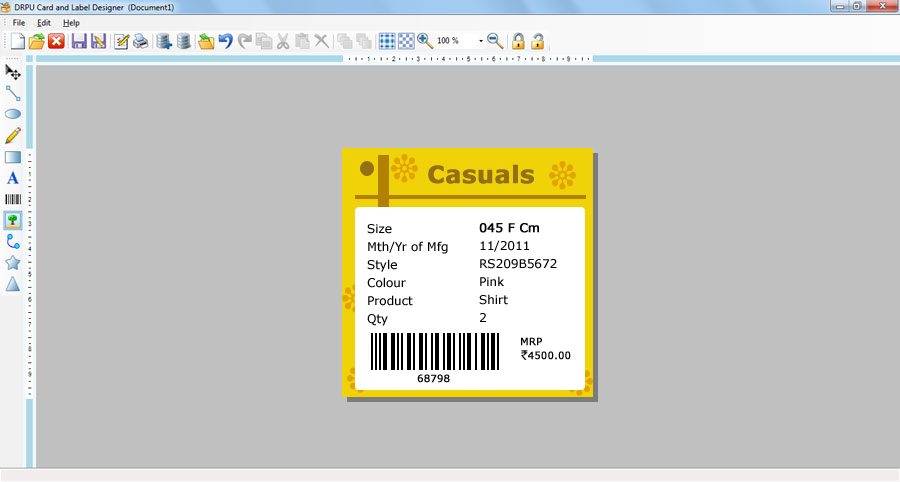Delete selection using the gray X icon
This screenshot has width=900, height=482.
321,41
